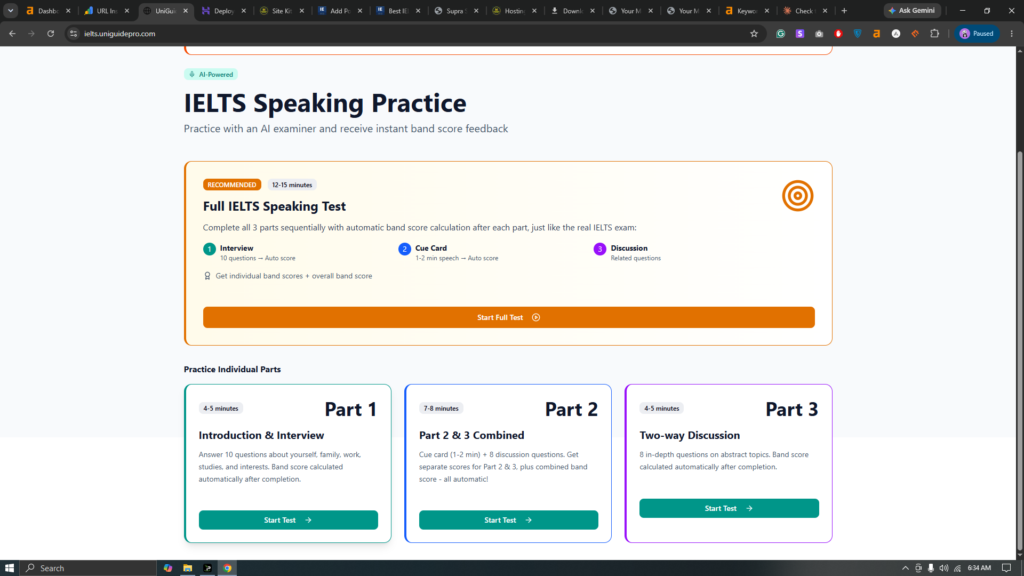Click the orange target icon
Screen dimensions: 1024x576
pos(797,196)
